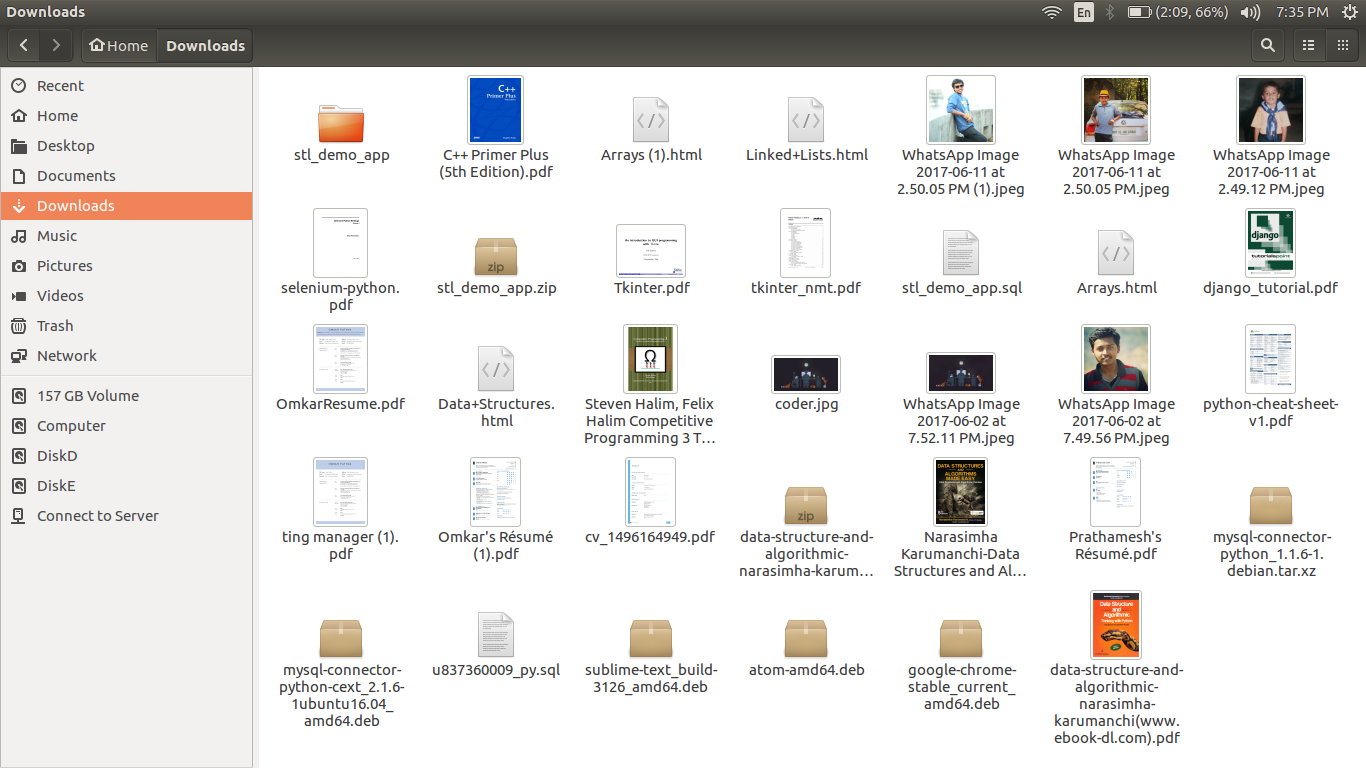Select data-structure-and-algorithmic zip archive

click(x=806, y=506)
